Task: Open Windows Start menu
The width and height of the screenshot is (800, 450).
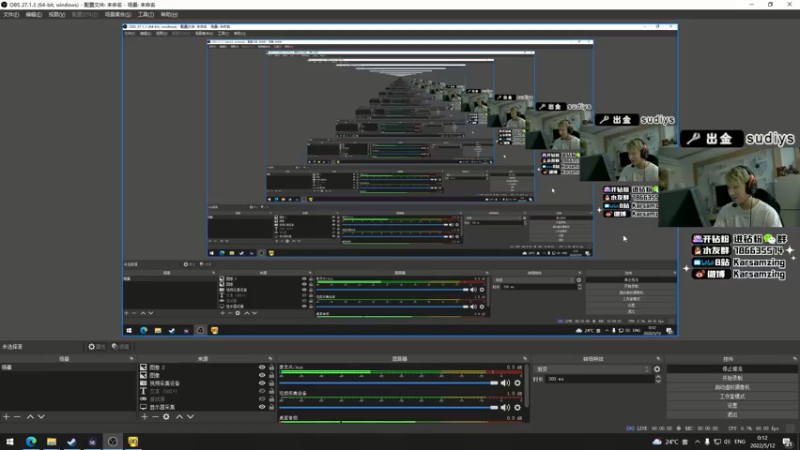Action: pyautogui.click(x=10, y=441)
